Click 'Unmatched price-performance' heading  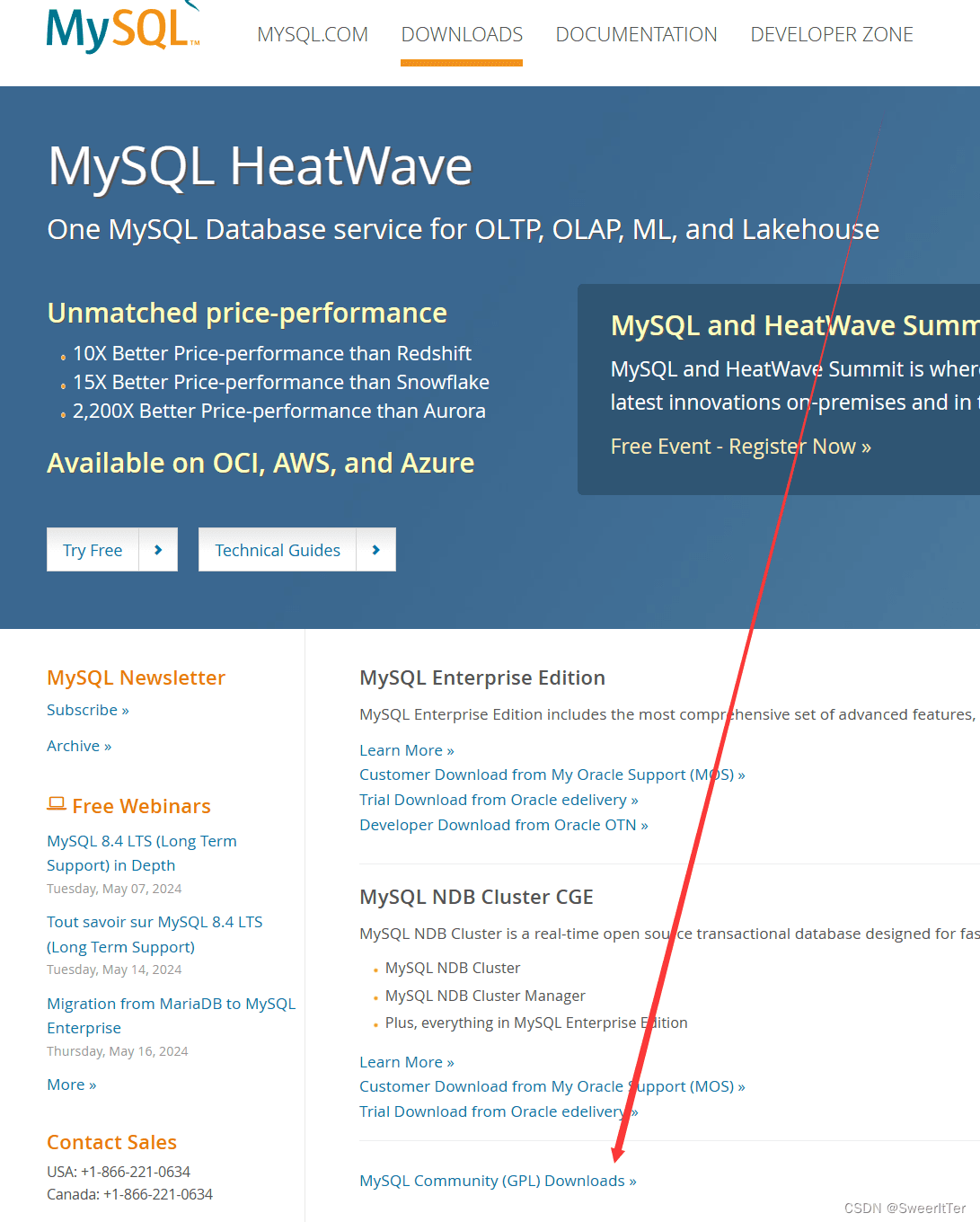pos(247,313)
